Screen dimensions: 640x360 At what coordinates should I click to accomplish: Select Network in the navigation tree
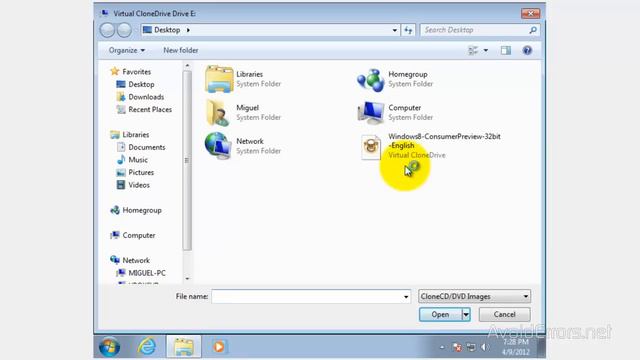coord(136,260)
